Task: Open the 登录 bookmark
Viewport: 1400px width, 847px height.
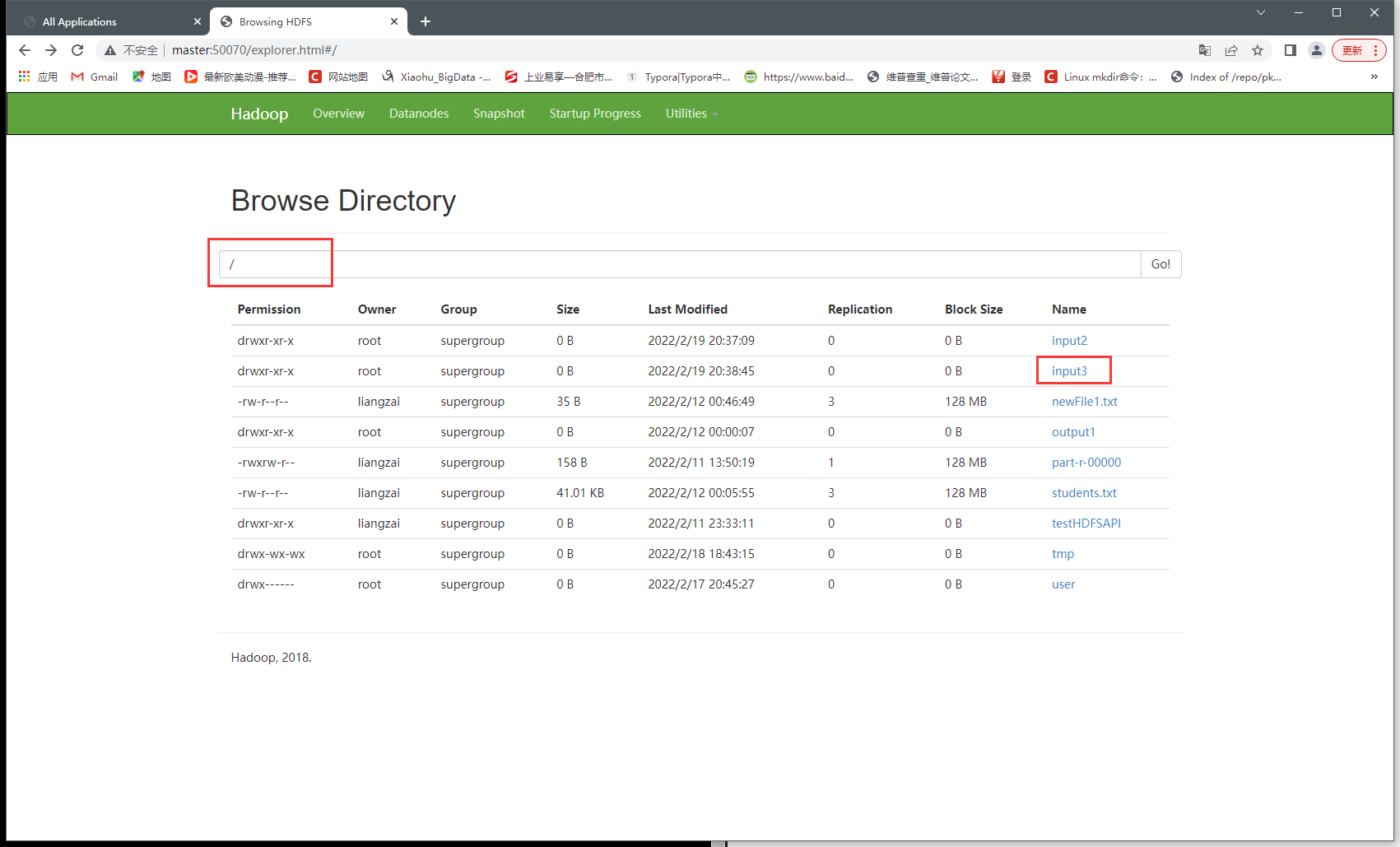Action: (1012, 77)
